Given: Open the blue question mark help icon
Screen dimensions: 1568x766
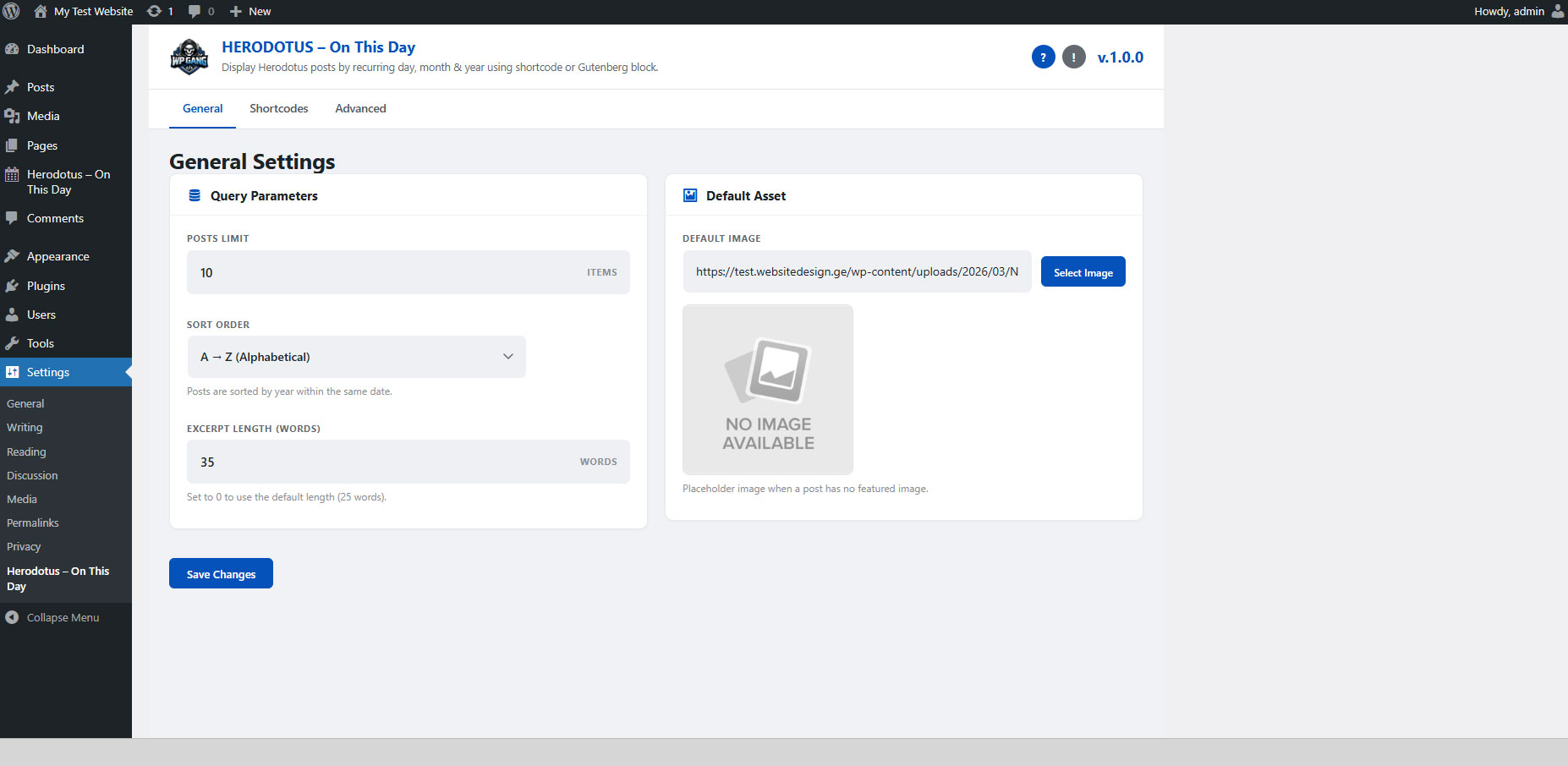Looking at the screenshot, I should coord(1043,57).
